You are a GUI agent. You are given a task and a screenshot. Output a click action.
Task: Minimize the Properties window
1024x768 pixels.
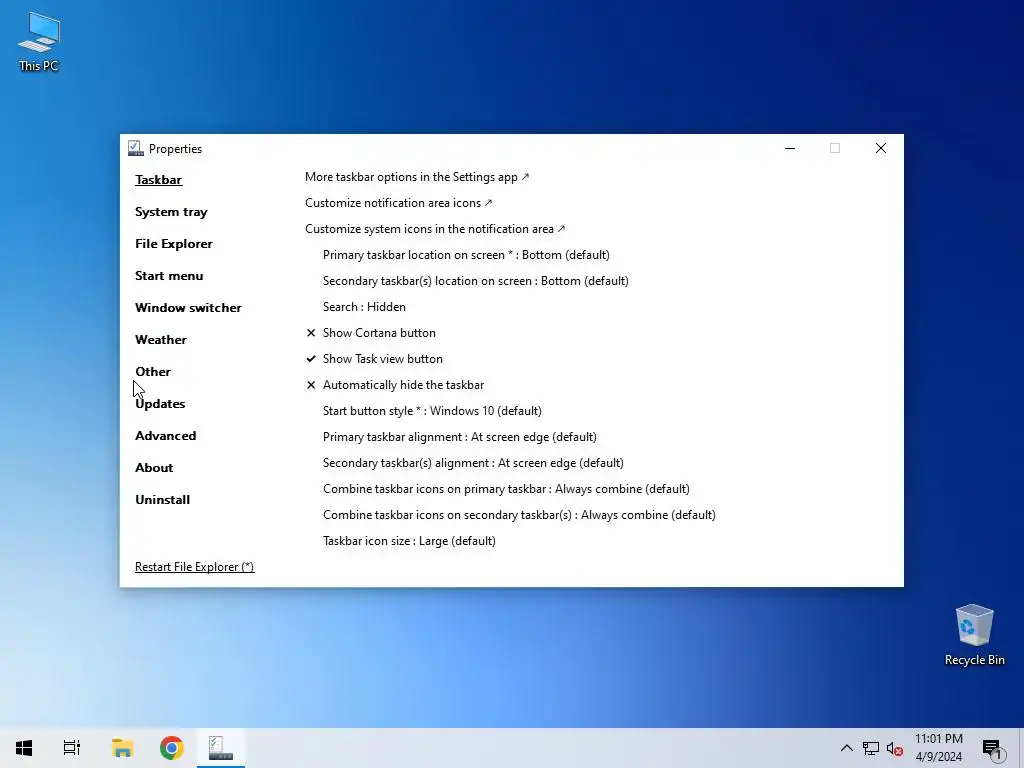pyautogui.click(x=790, y=148)
